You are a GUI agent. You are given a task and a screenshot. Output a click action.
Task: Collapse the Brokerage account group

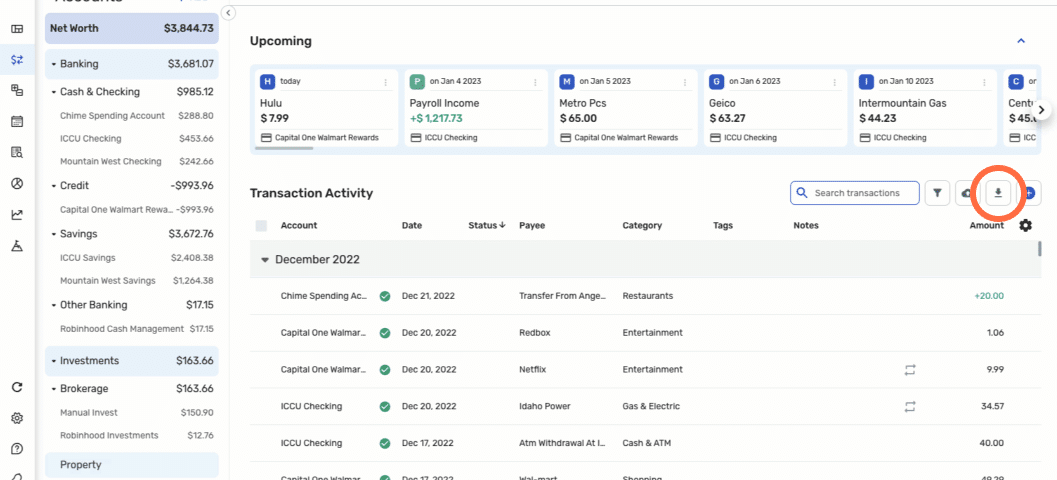click(53, 389)
